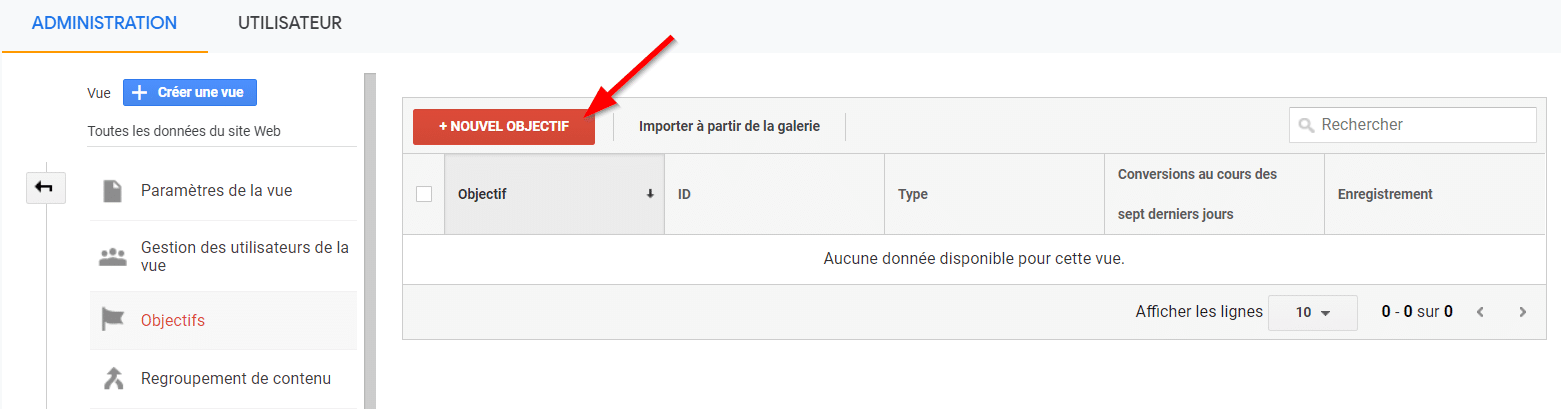Click the sidebar vertical scrollbar
Image resolution: width=1561 pixels, height=409 pixels.
pyautogui.click(x=370, y=240)
